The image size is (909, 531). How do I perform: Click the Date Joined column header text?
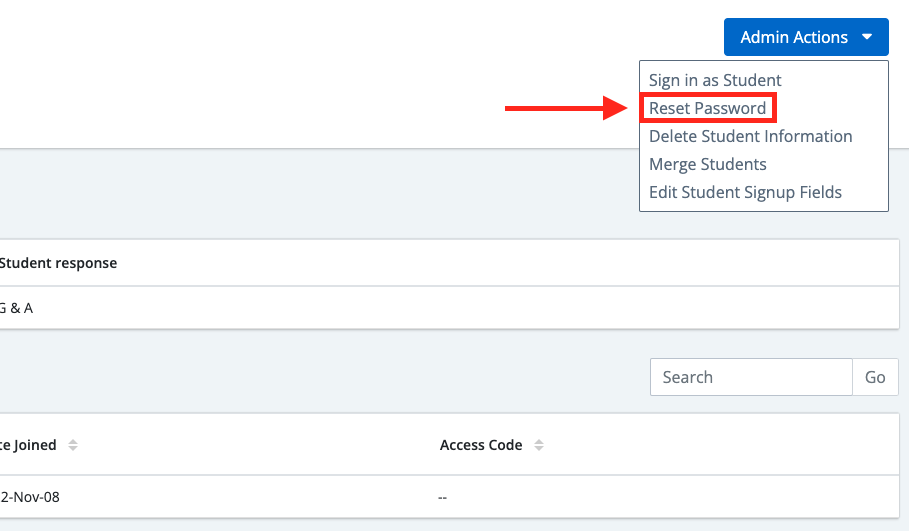click(x=28, y=445)
